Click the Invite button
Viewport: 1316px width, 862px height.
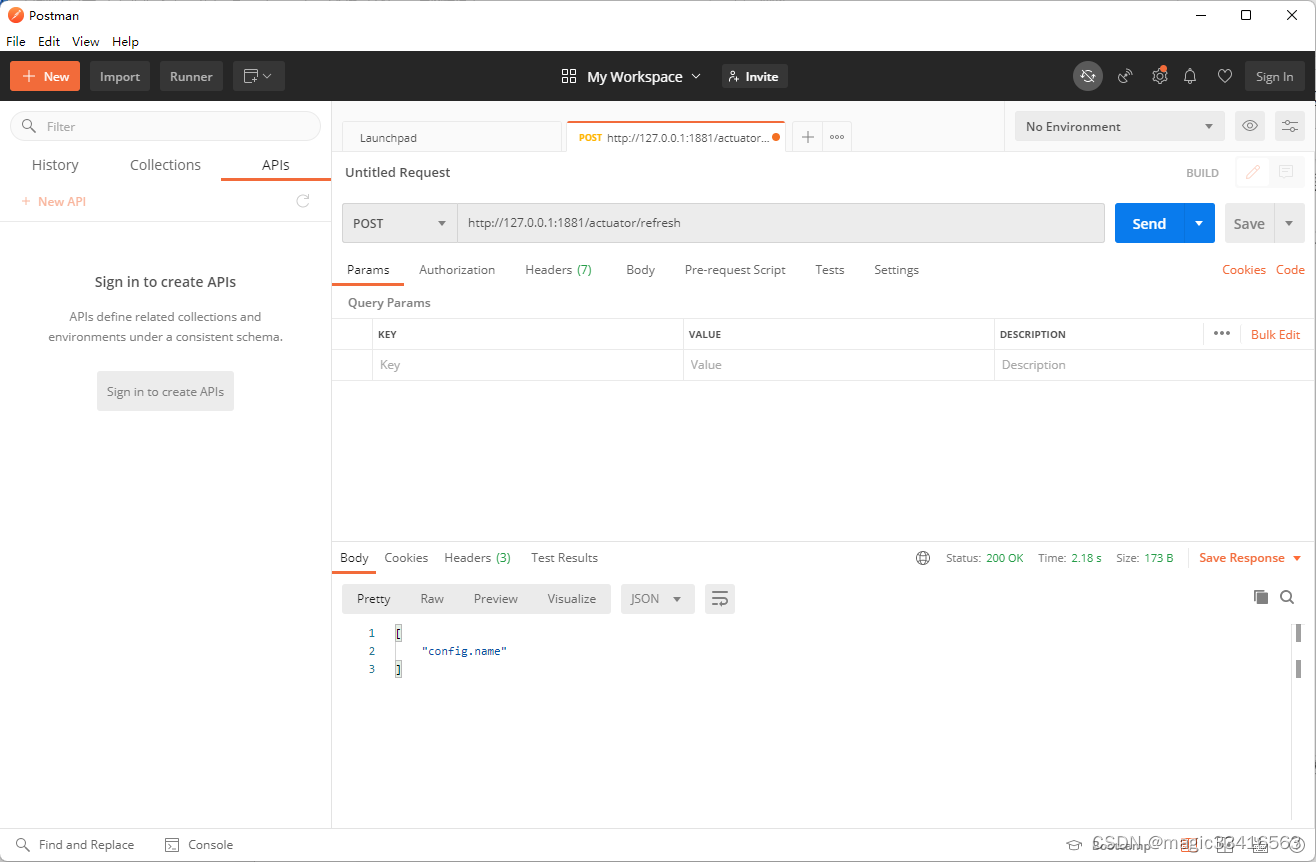pos(755,76)
